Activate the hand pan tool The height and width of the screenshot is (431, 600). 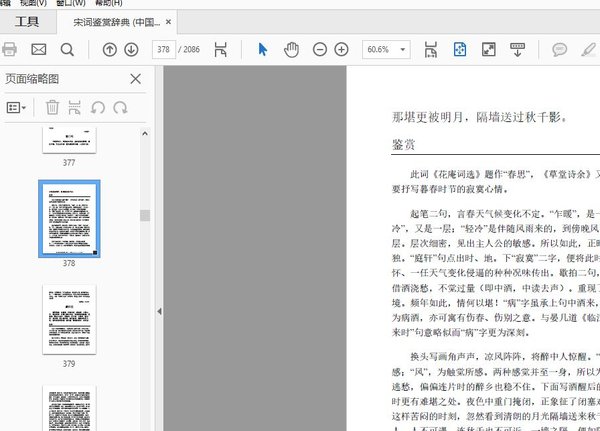[x=292, y=49]
